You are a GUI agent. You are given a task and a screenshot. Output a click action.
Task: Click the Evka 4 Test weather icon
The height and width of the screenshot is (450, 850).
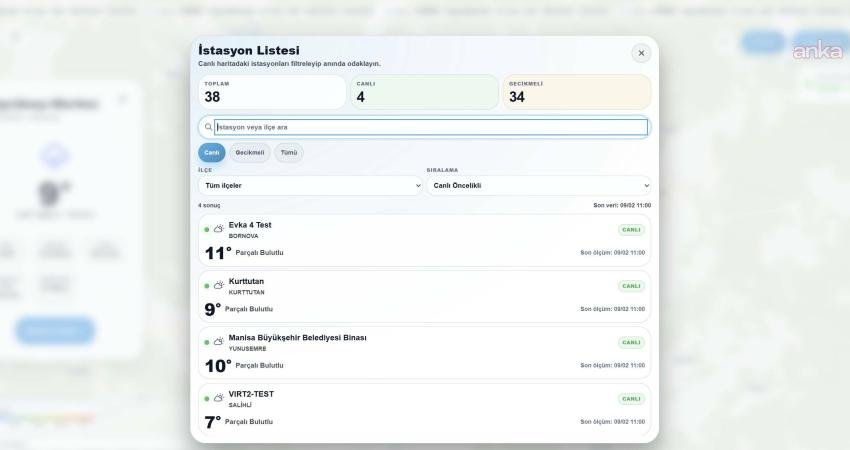(218, 229)
